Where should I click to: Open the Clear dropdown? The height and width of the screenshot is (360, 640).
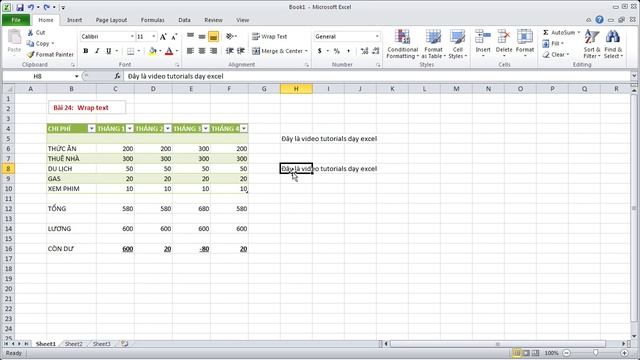(556, 55)
